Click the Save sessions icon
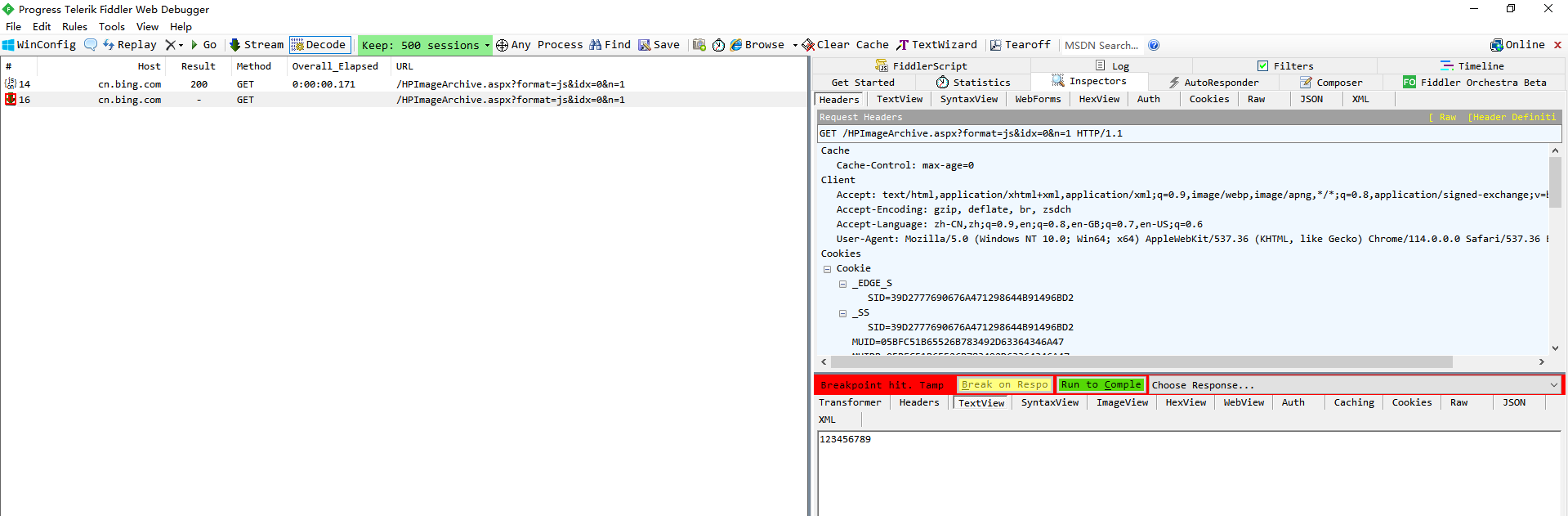Viewport: 1568px width, 516px height. pos(645,45)
